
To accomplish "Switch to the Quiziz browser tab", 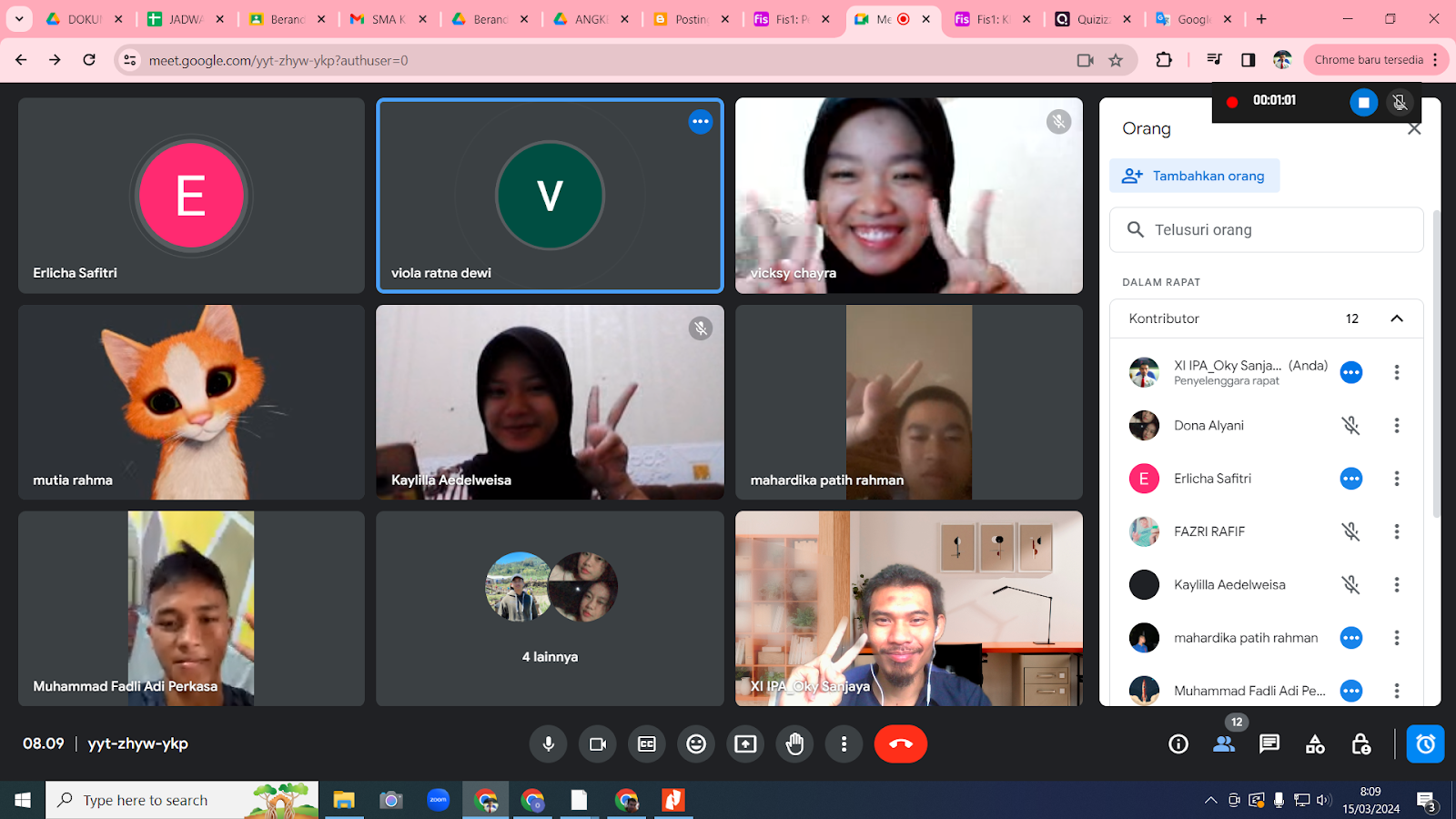I will pos(1093,19).
